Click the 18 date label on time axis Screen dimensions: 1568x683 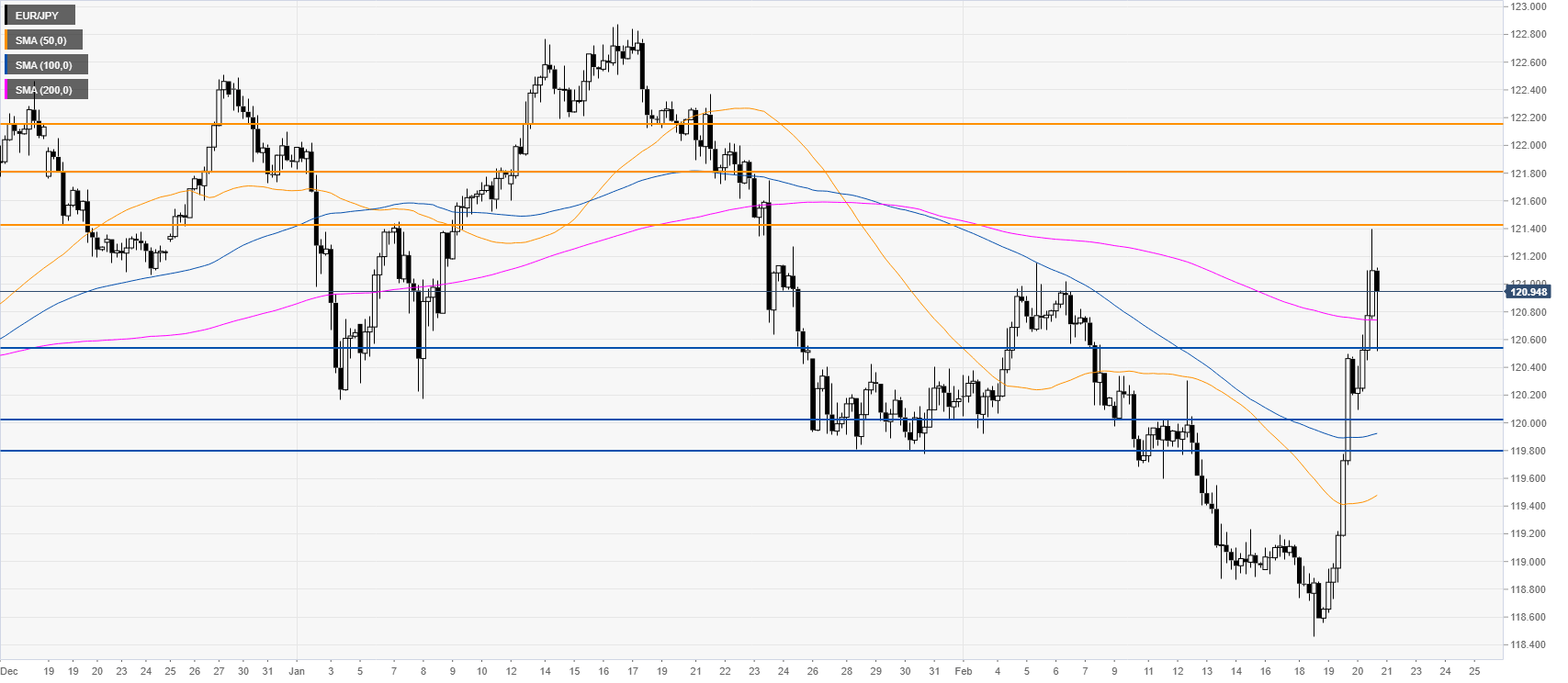(x=1299, y=671)
